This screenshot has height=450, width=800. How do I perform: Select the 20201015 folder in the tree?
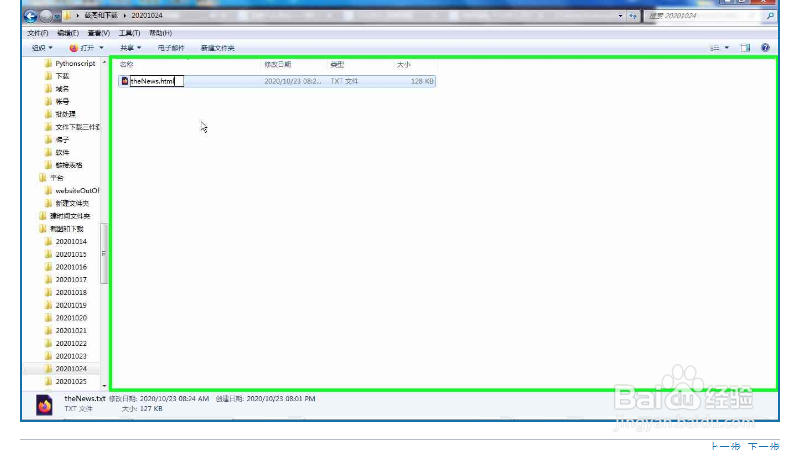point(71,254)
